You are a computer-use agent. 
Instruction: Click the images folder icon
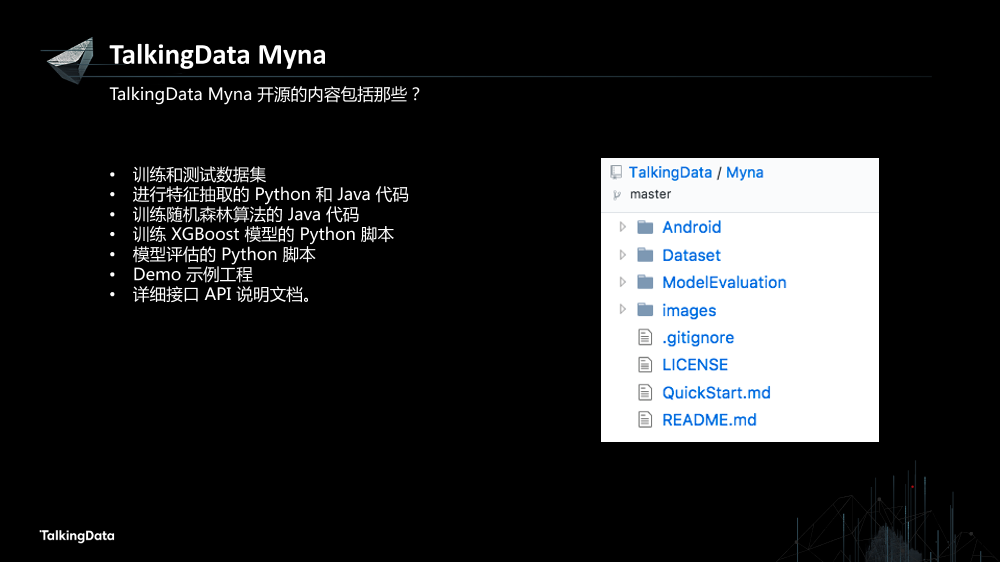645,309
